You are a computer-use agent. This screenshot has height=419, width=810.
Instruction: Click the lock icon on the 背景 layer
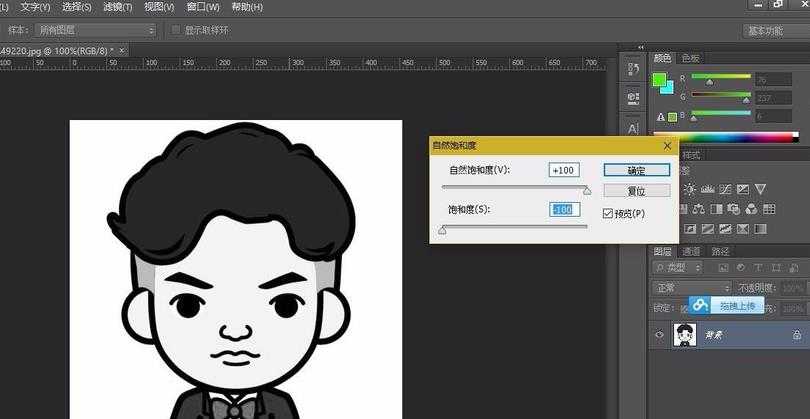click(x=796, y=336)
